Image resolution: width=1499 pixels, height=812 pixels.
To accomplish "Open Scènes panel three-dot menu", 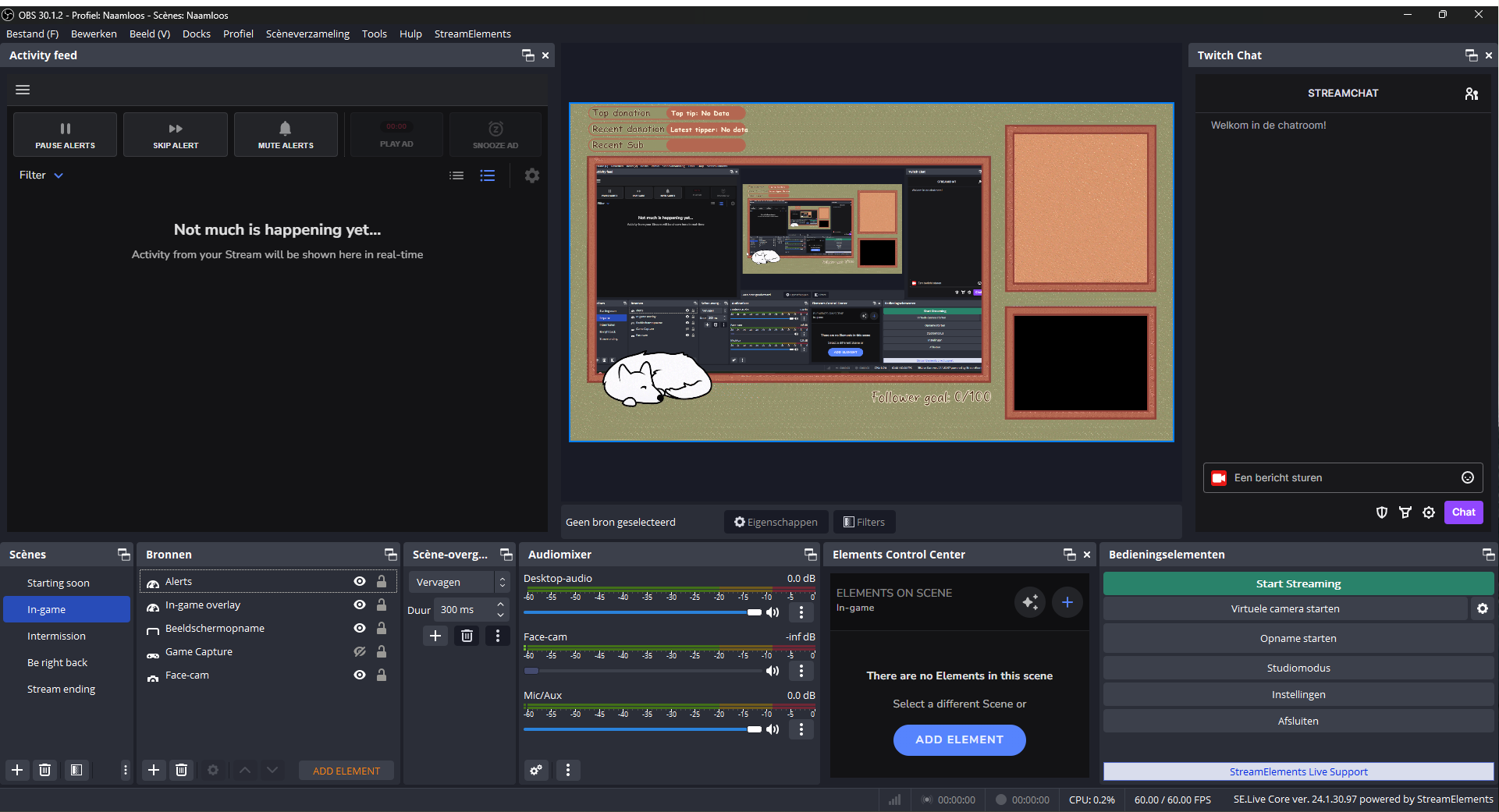I will (125, 770).
